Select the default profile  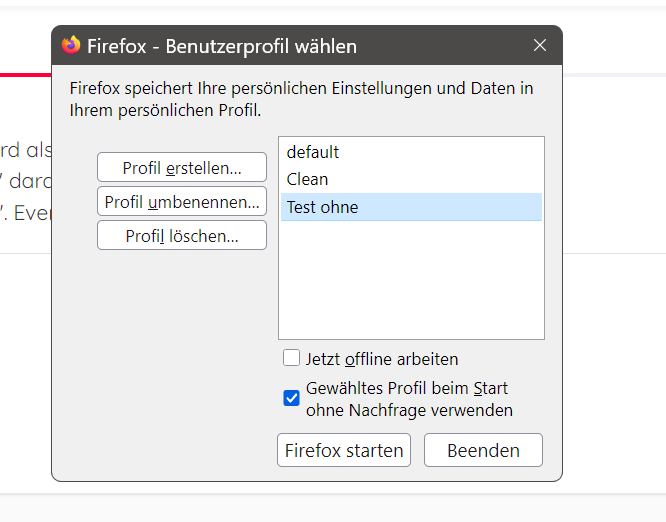coord(411,152)
